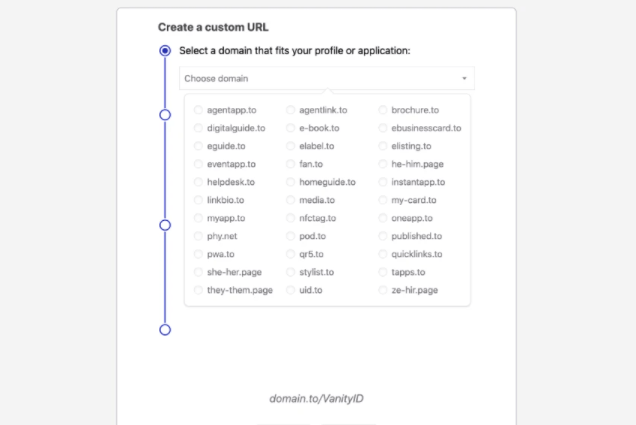
Task: Click the last step circle on stepper
Action: (165, 329)
